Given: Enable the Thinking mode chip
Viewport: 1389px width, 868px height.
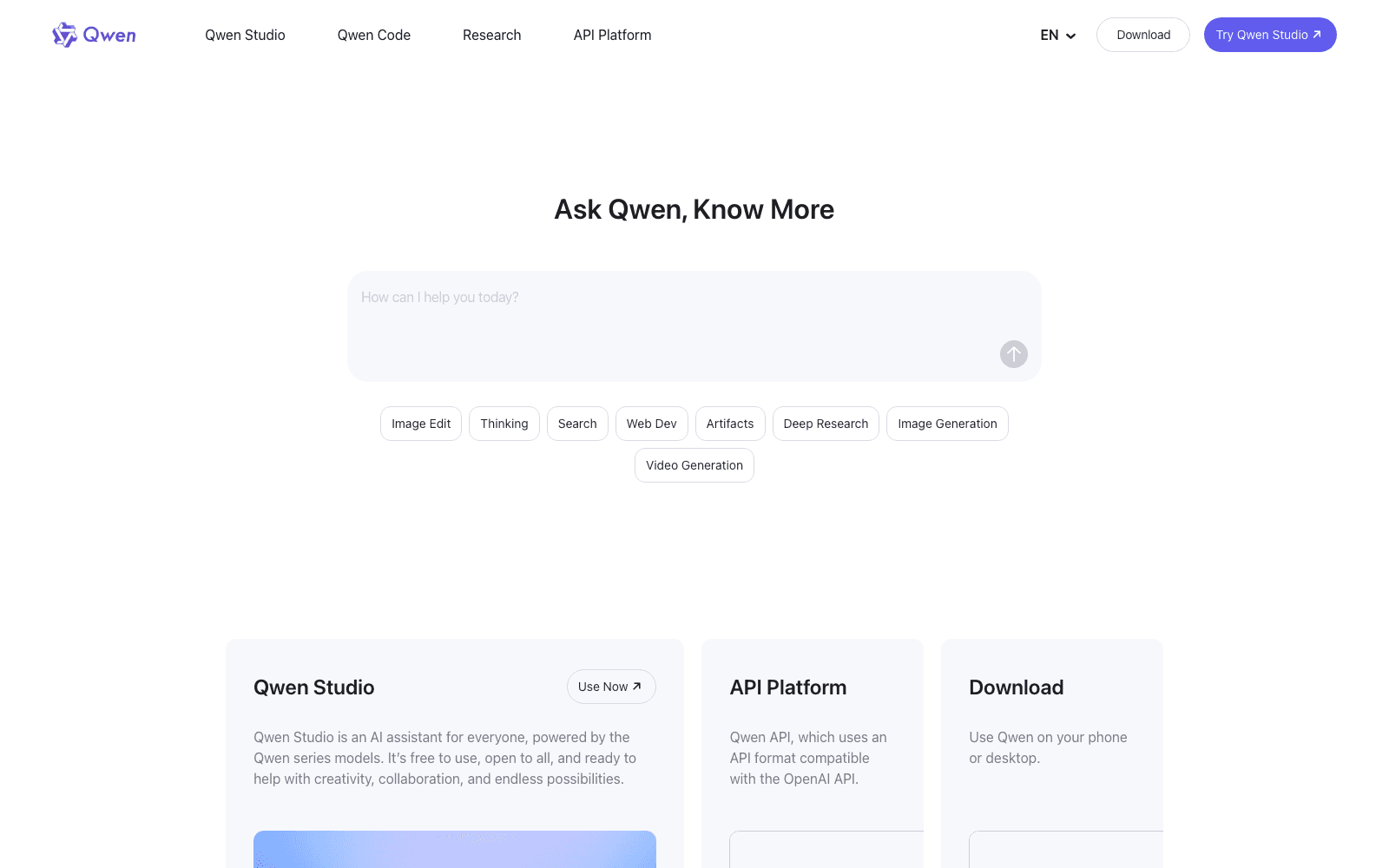Looking at the screenshot, I should pos(504,424).
